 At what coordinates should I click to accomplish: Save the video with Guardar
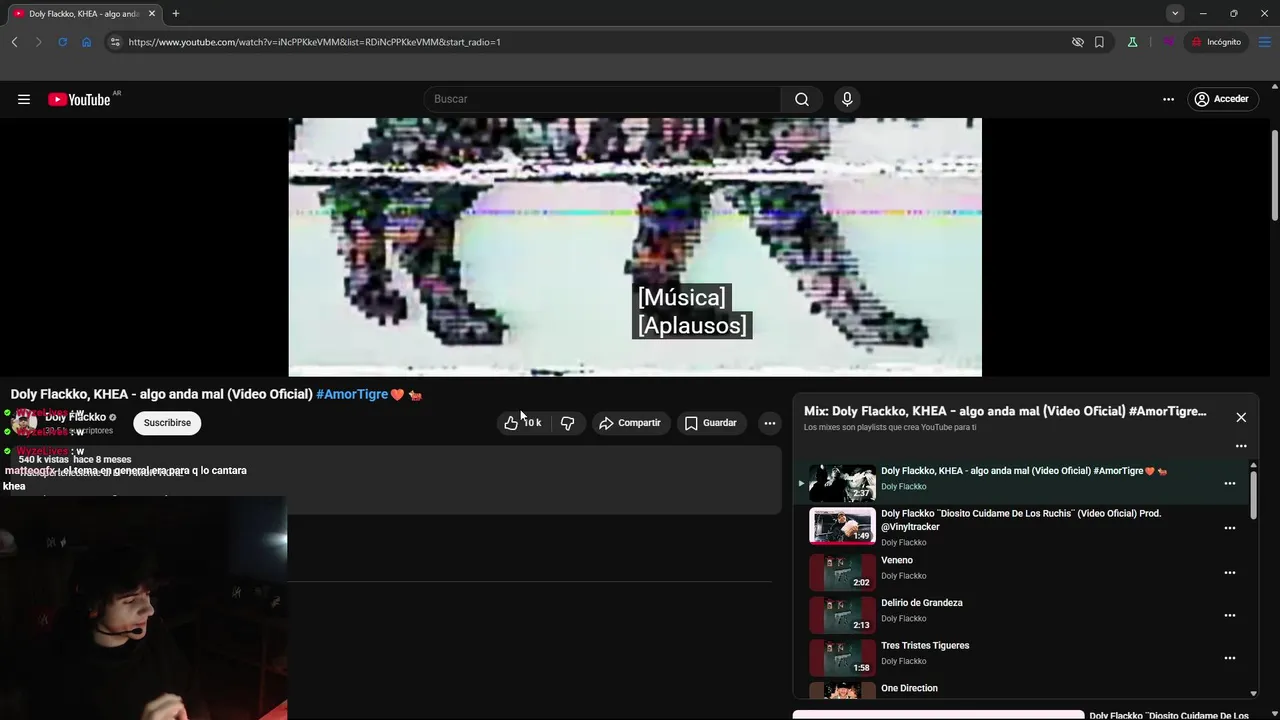point(710,423)
